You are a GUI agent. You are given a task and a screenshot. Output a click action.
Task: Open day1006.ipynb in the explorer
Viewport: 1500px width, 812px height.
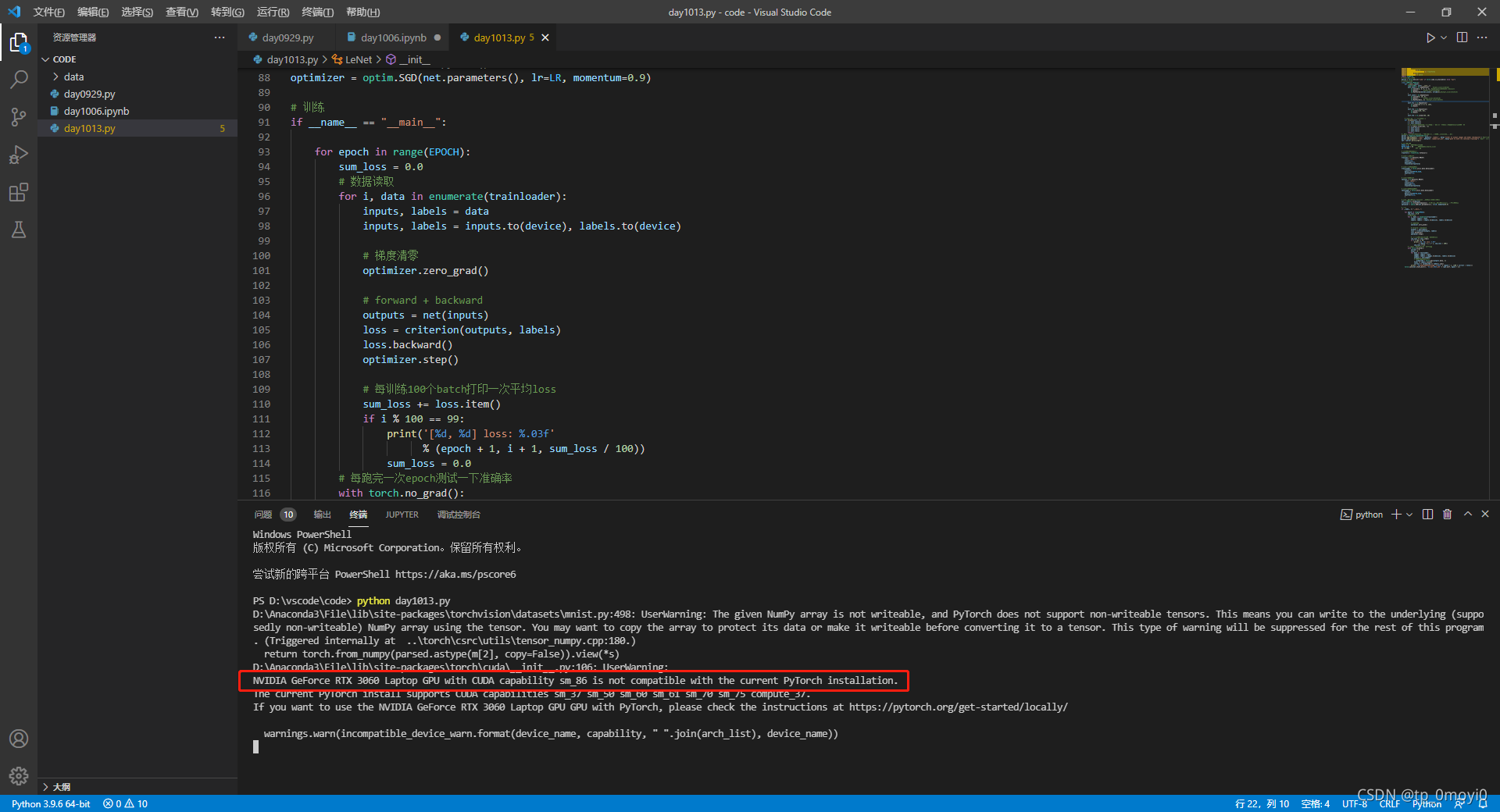point(137,111)
